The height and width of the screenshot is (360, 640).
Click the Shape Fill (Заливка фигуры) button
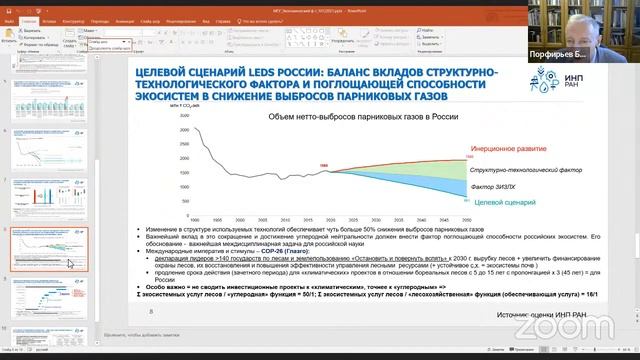click(391, 30)
